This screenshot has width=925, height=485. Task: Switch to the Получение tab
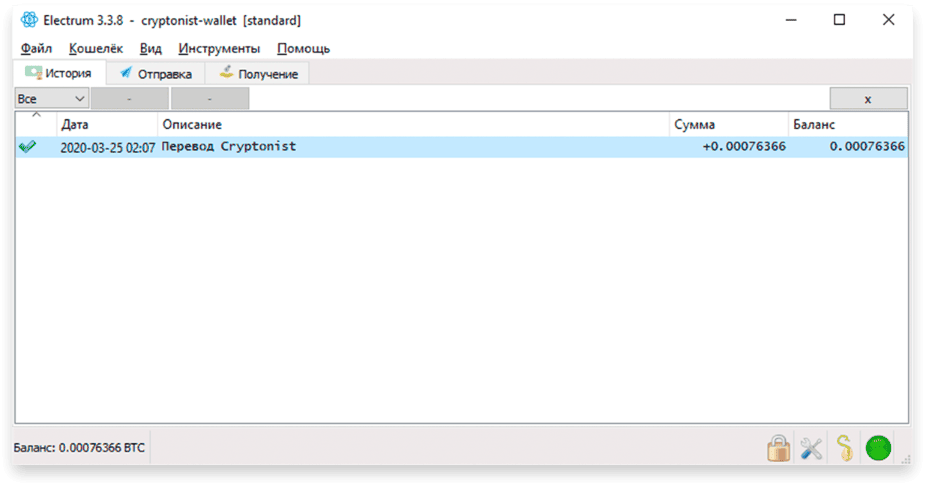(258, 74)
